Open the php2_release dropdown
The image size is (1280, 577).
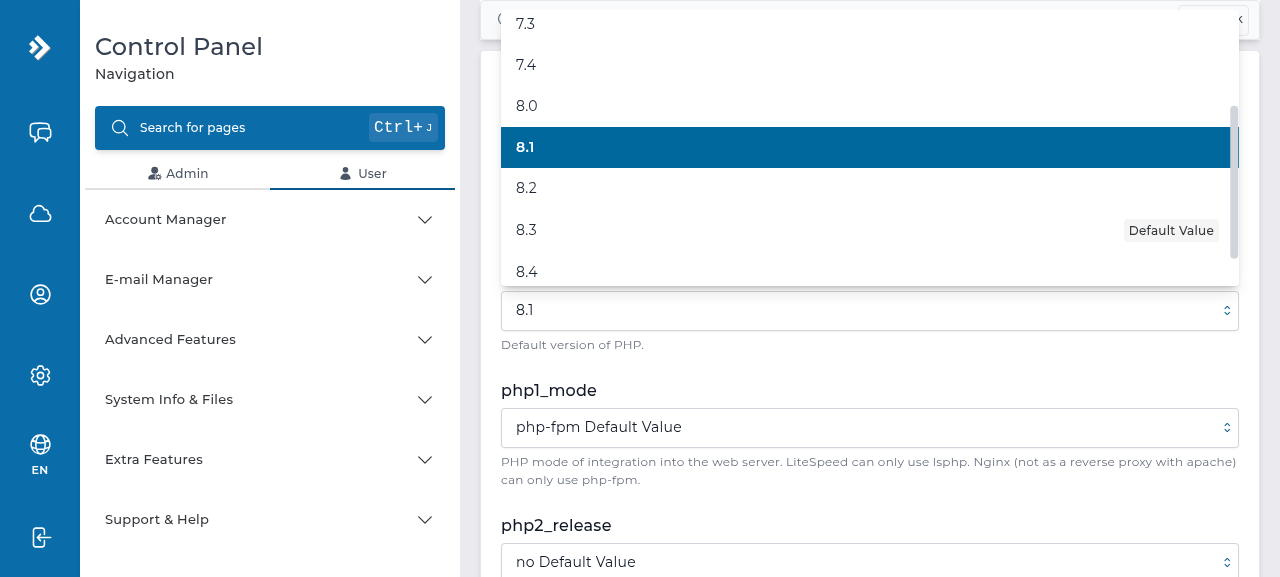tap(870, 561)
